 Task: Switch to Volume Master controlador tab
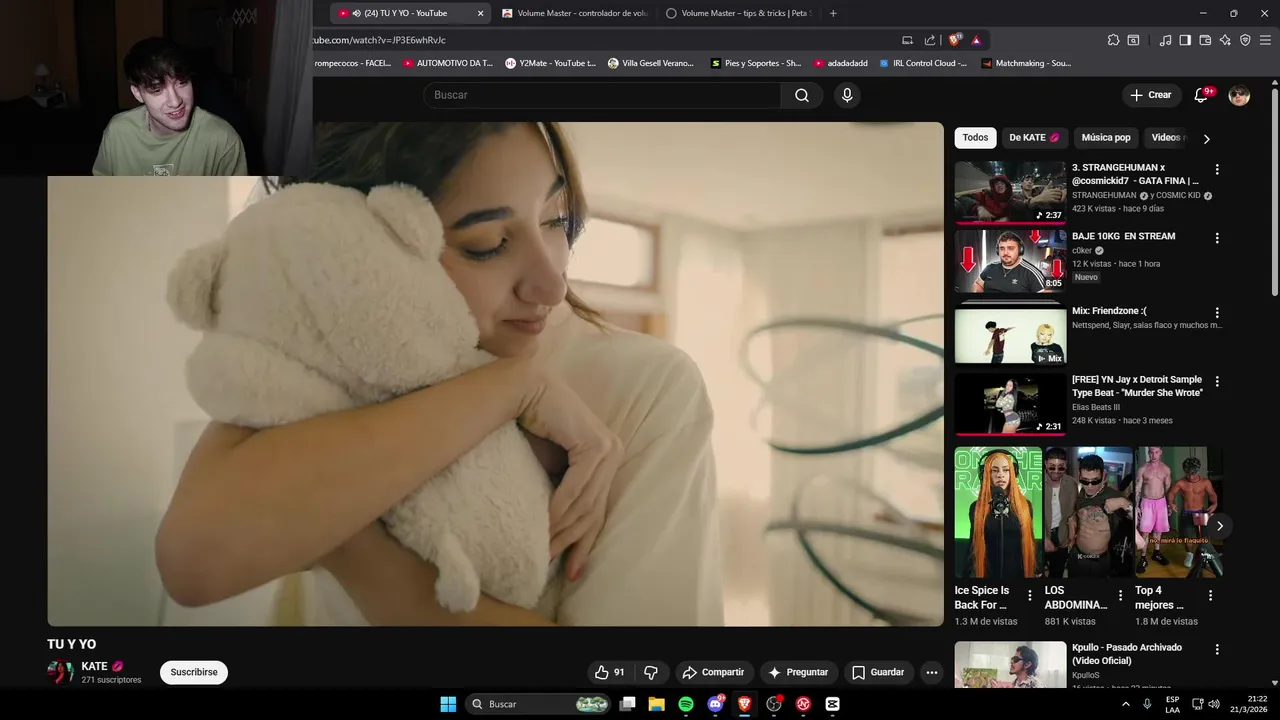(575, 13)
